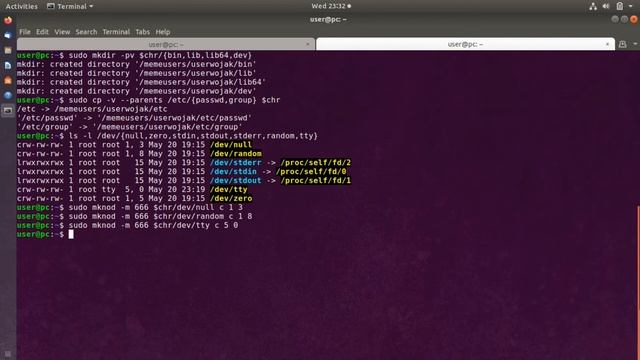The height and width of the screenshot is (360, 640).
Task: Close the second terminal tab
Action: (x=607, y=44)
